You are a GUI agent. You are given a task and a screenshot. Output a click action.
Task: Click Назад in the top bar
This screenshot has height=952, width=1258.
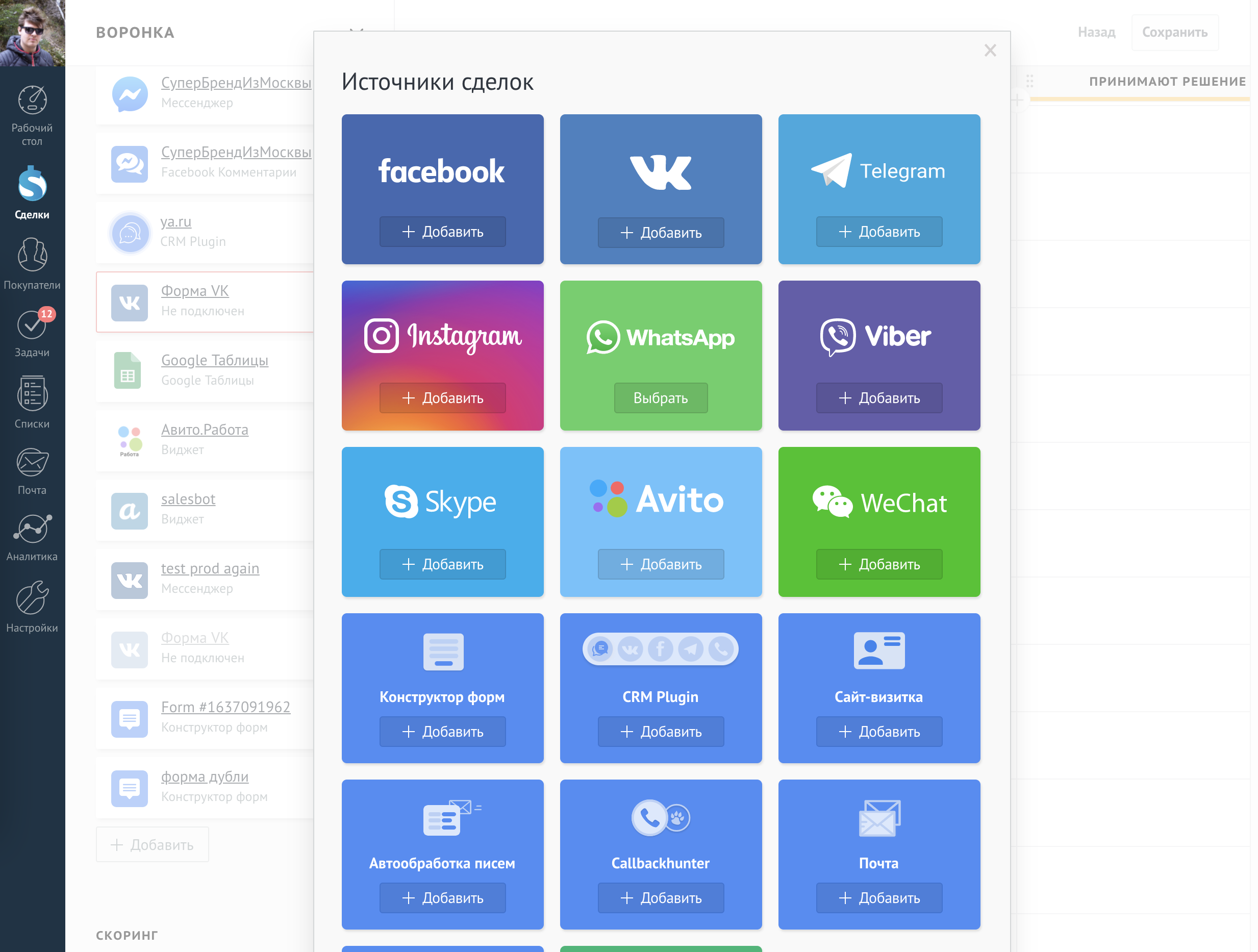[1096, 33]
